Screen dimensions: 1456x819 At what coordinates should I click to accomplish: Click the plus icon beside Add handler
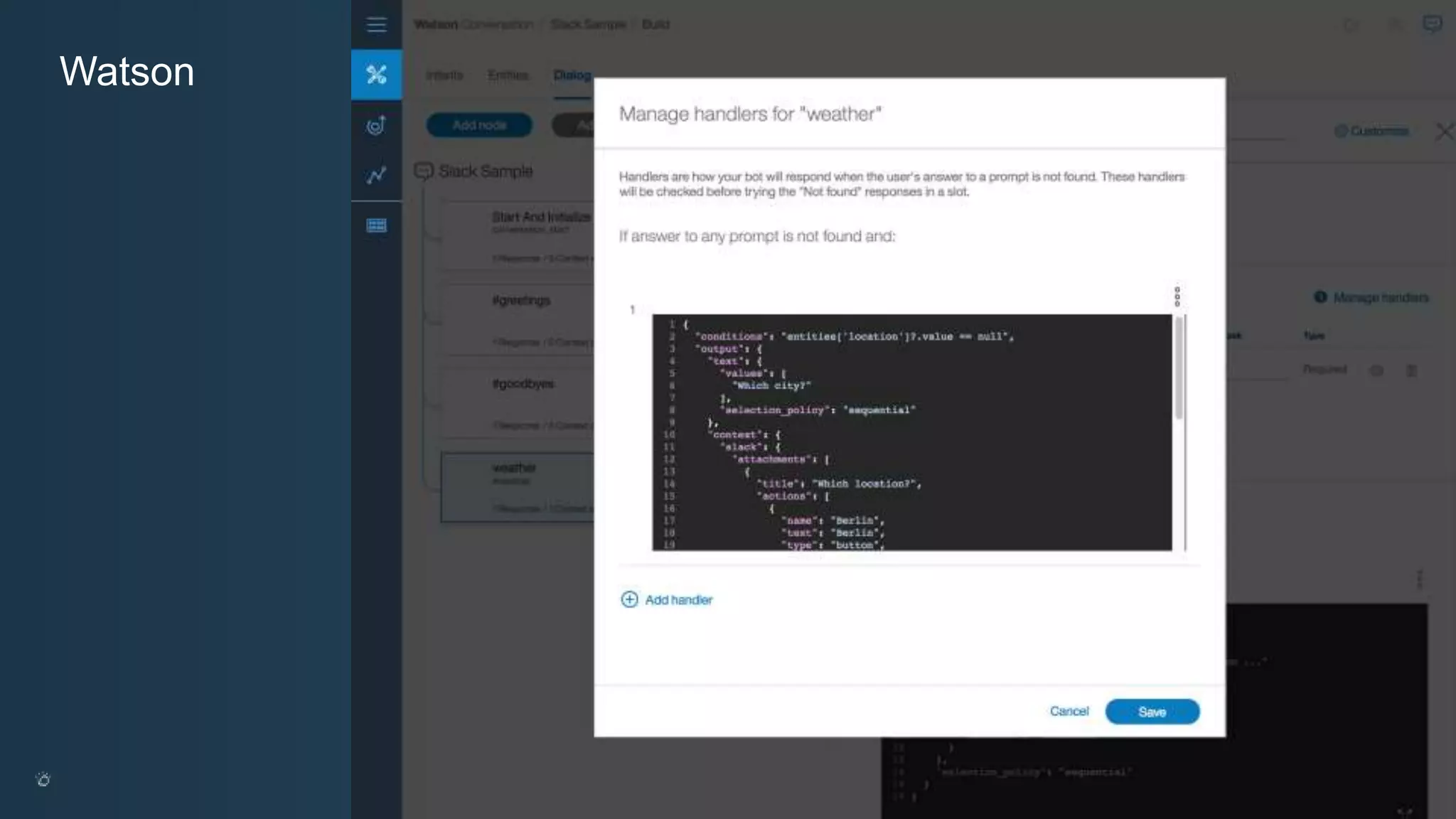click(x=629, y=599)
